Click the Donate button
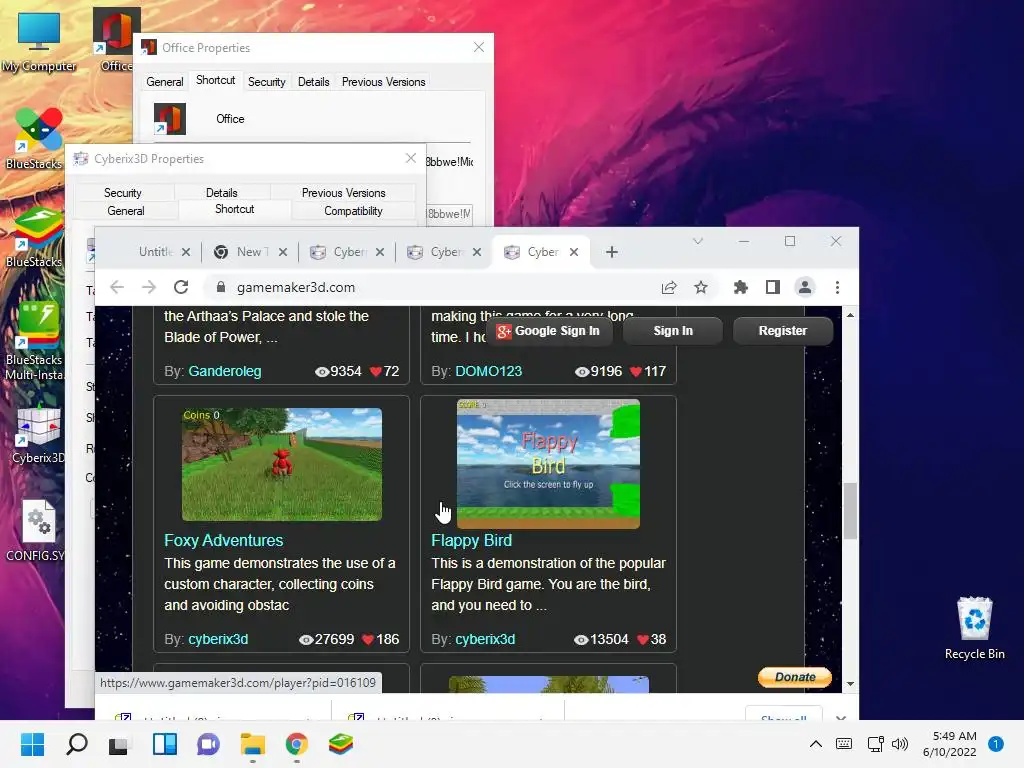This screenshot has height=768, width=1024. click(795, 677)
